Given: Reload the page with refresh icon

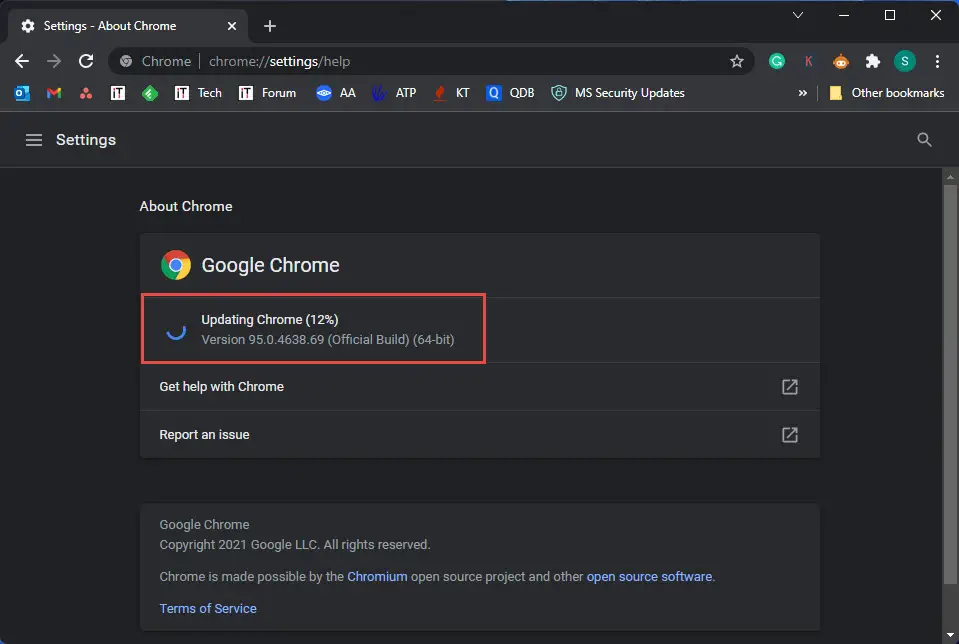Looking at the screenshot, I should 86,61.
